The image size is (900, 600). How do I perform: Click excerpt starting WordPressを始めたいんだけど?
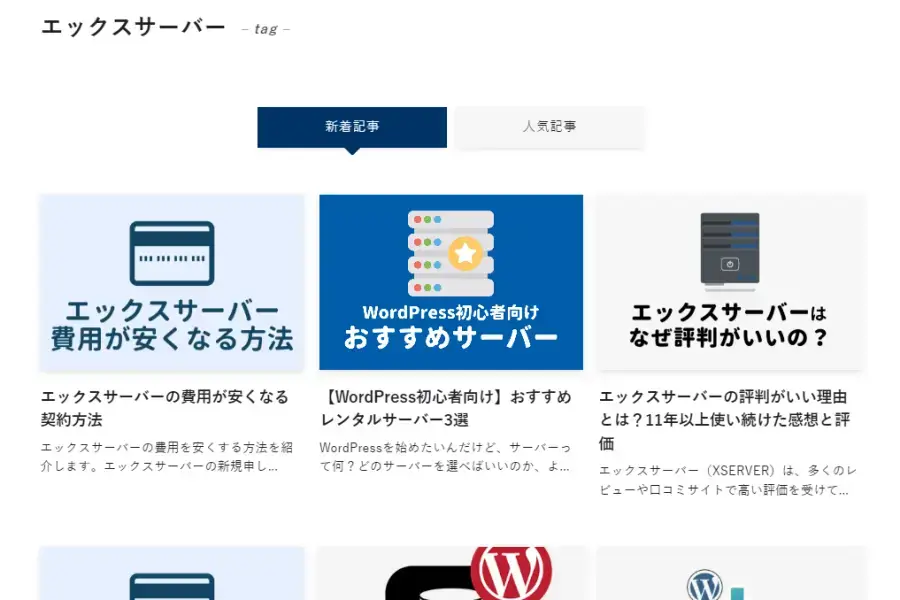(445, 456)
